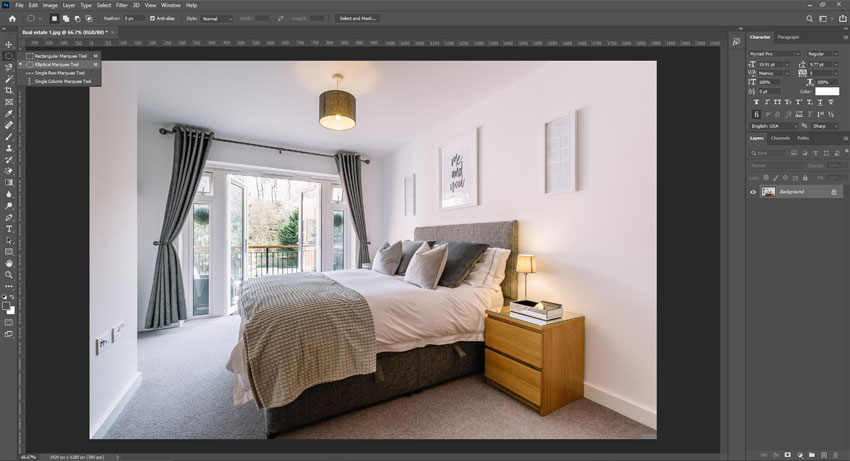The height and width of the screenshot is (461, 850).
Task: Choose New selection mode button
Action: pyautogui.click(x=54, y=18)
